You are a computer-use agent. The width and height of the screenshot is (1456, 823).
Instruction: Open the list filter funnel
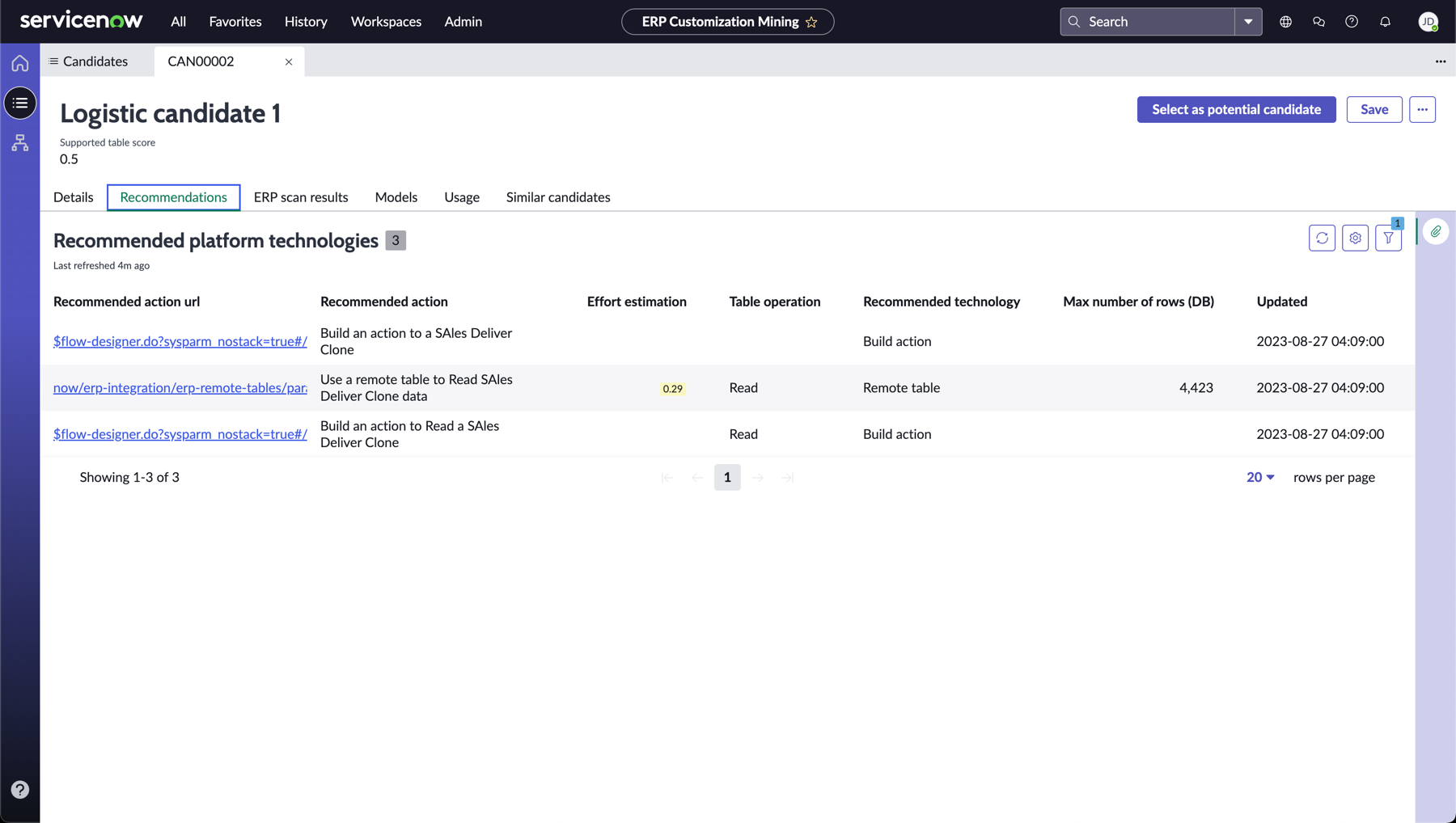(x=1388, y=238)
